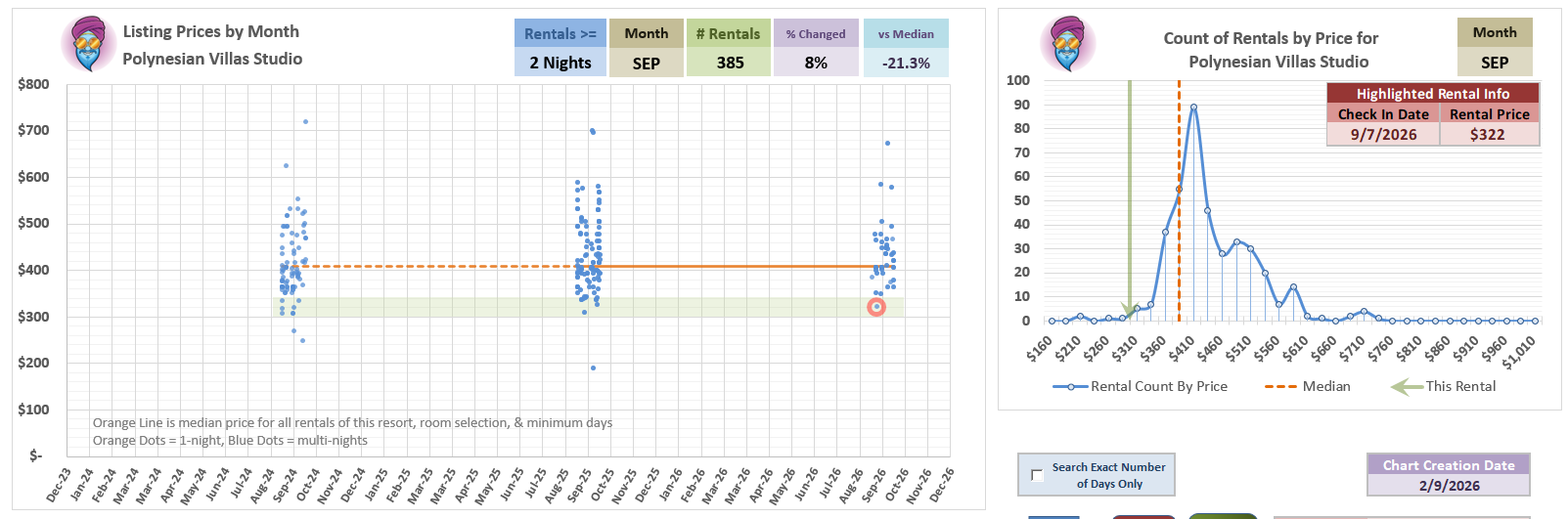Click the 9/7/2026 check-in date cell
This screenshot has width=1568, height=519.
click(1383, 135)
